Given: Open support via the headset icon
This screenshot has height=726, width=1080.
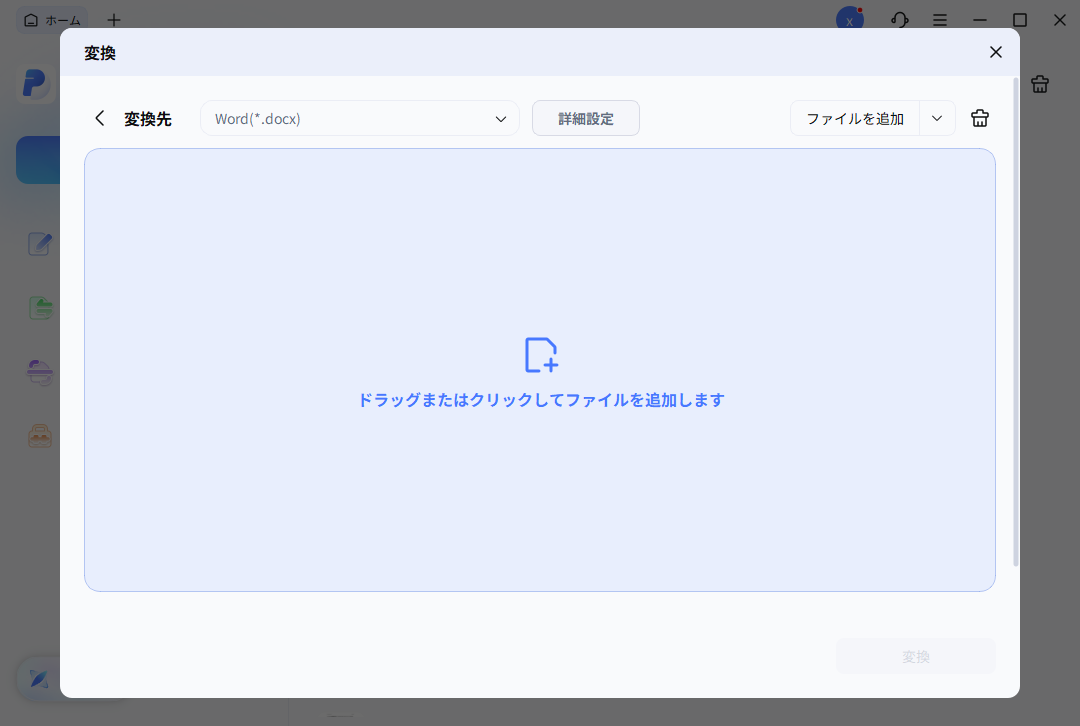Looking at the screenshot, I should pos(899,20).
